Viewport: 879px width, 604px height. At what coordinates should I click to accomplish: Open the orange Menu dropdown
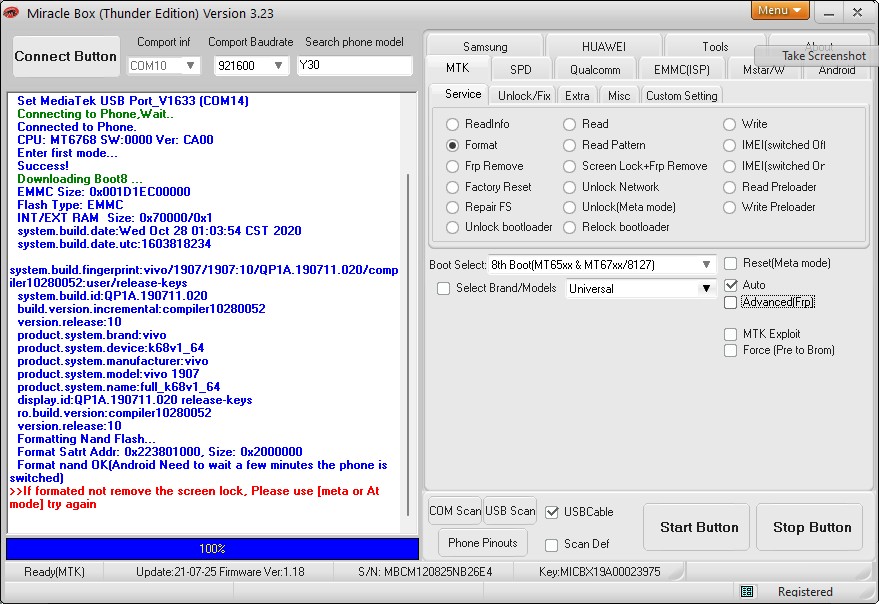[x=779, y=10]
